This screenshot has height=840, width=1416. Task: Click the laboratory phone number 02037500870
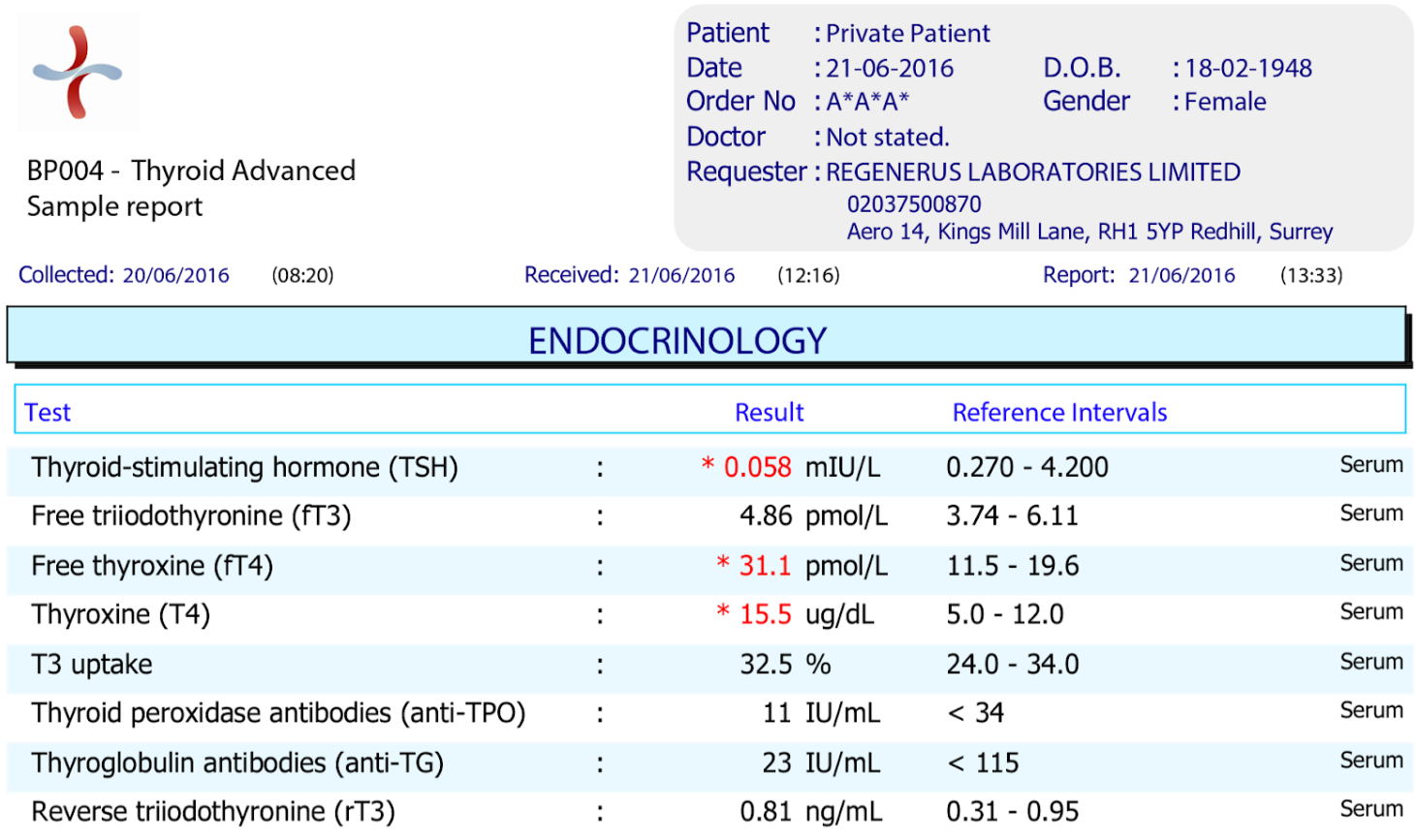tap(914, 204)
